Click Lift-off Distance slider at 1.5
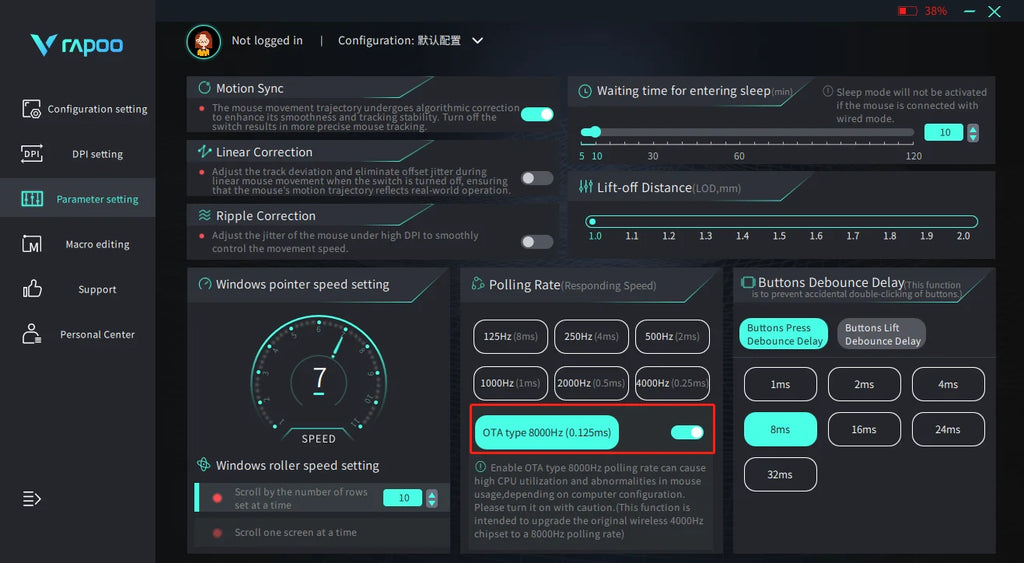 (x=779, y=222)
